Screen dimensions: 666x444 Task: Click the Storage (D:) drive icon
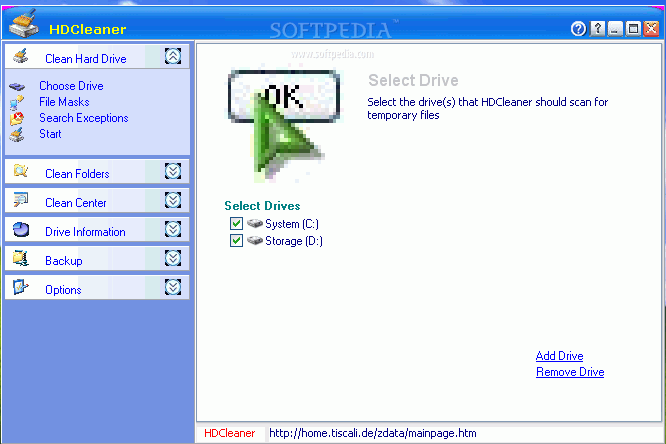pos(255,240)
